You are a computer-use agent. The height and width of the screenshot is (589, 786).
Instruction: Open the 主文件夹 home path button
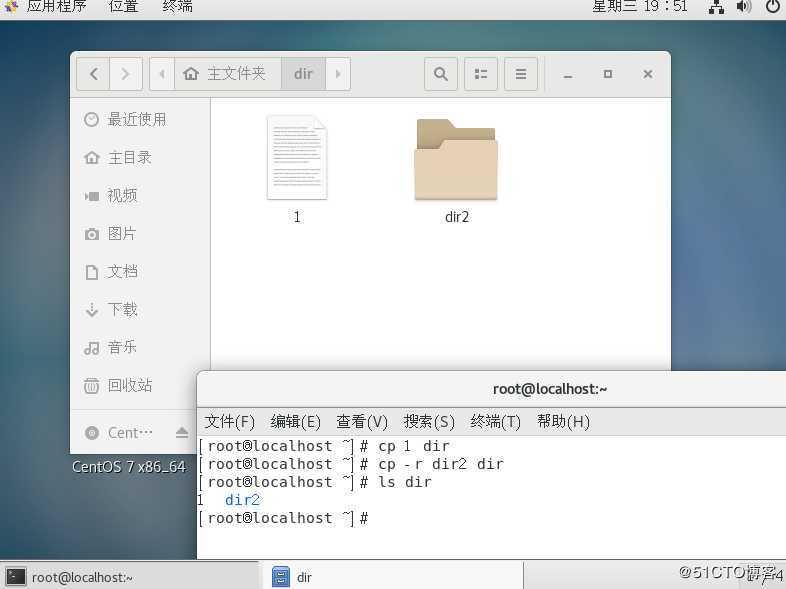(x=228, y=74)
